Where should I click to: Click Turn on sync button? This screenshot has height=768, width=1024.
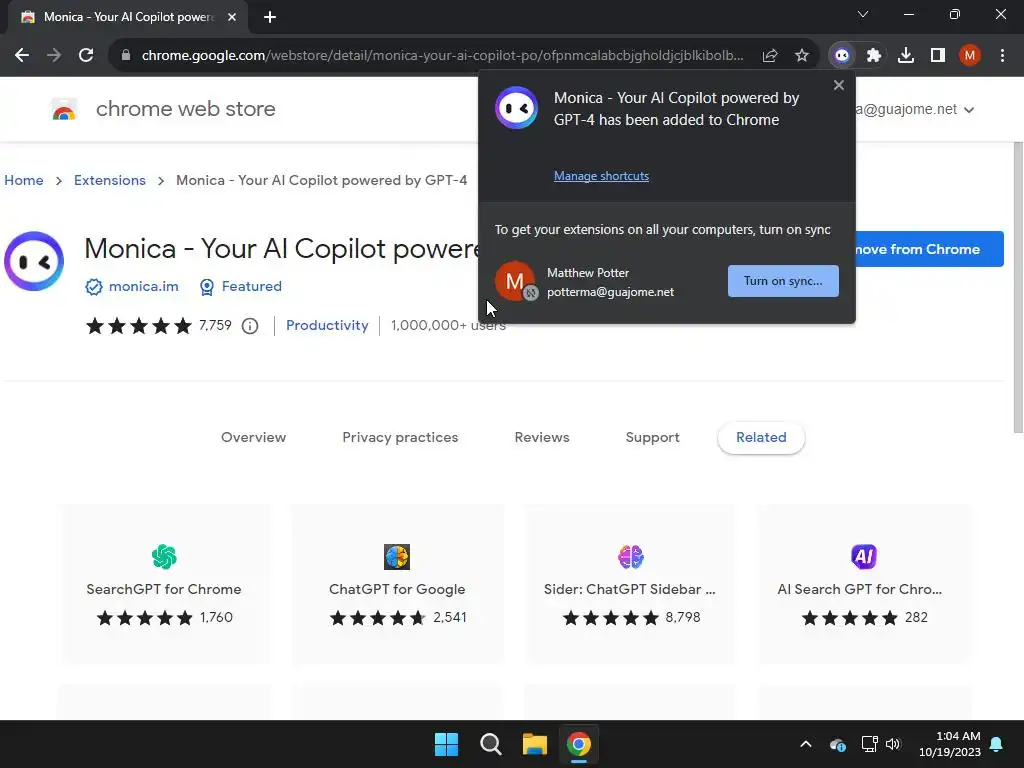(783, 281)
